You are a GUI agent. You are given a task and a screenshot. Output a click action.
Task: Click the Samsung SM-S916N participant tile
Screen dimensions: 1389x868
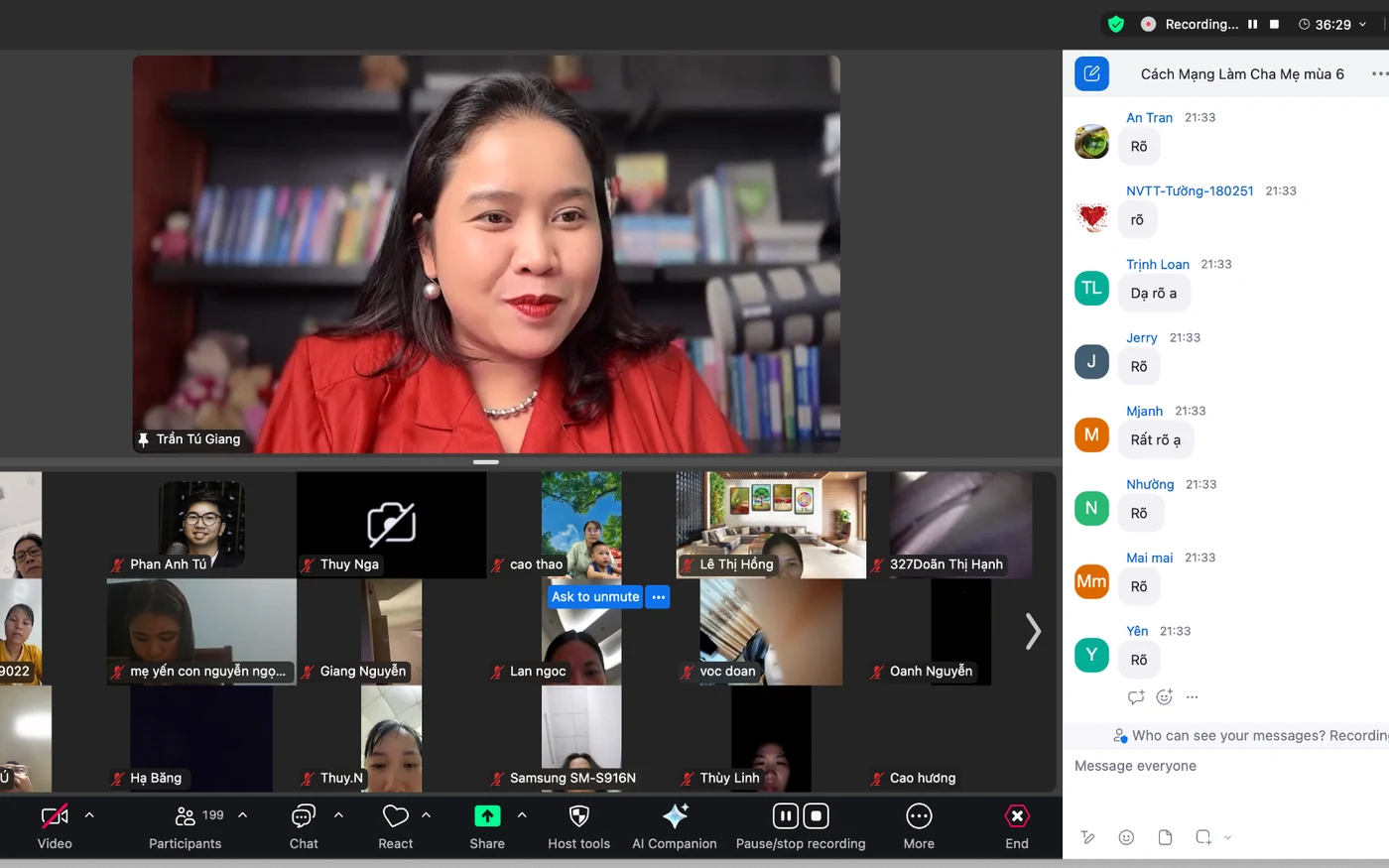coord(581,739)
